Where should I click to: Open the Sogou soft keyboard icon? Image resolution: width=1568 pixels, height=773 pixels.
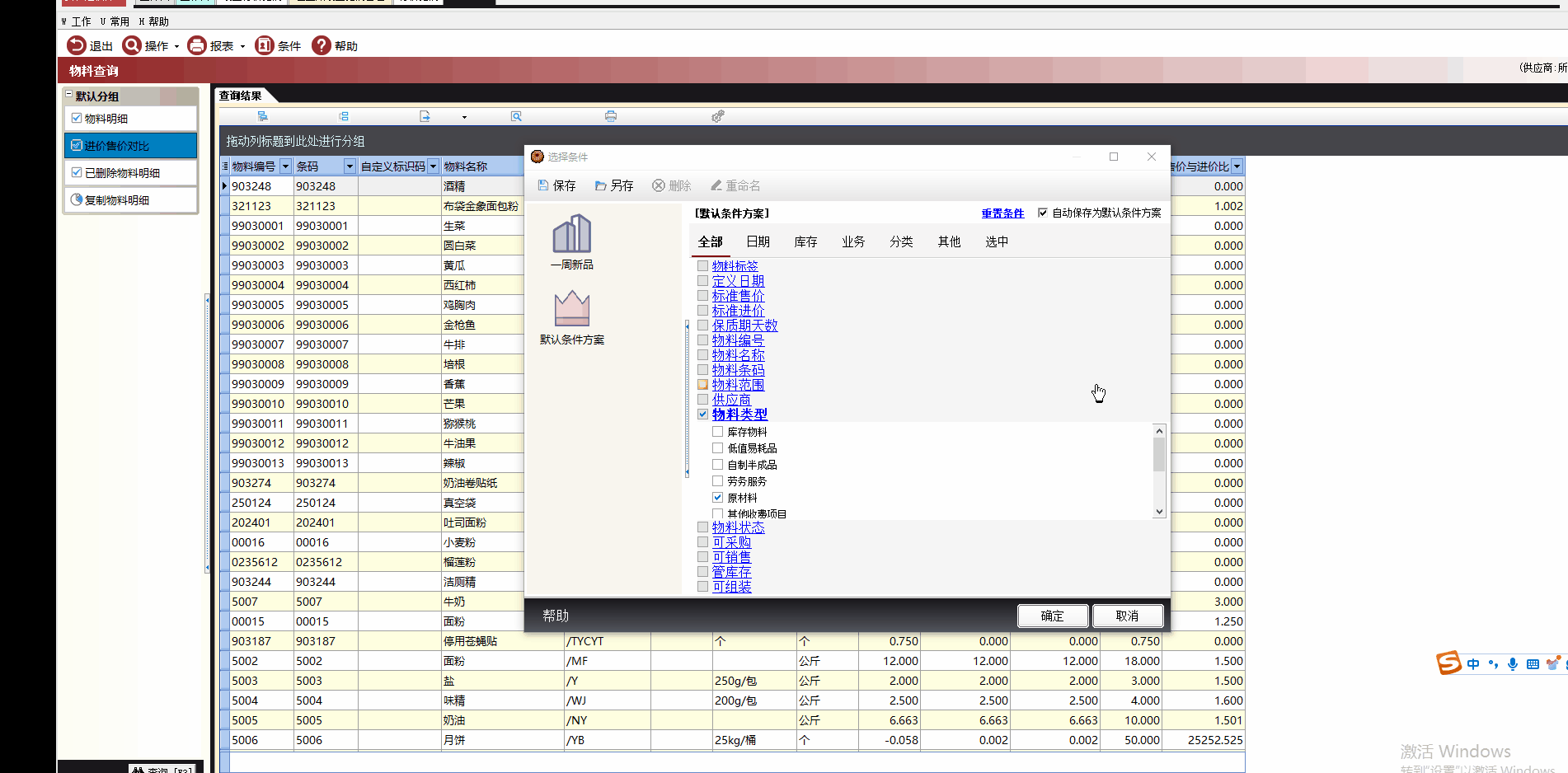[x=1533, y=664]
